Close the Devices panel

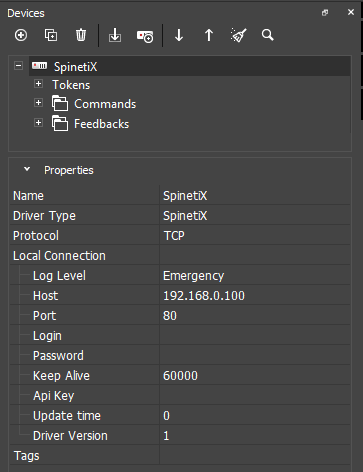tap(351, 12)
